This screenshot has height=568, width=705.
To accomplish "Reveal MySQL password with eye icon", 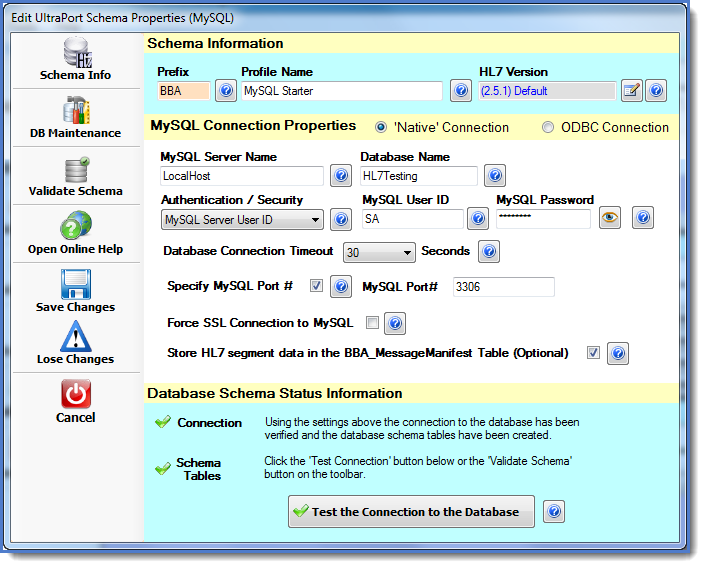I will pyautogui.click(x=610, y=218).
